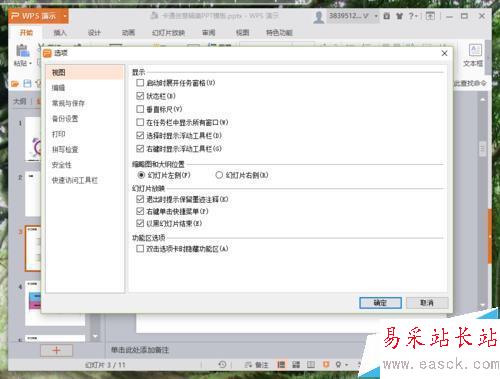Screen dimensions: 500x379
Task: Switch to normal view icon in status bar
Action: tap(281, 365)
